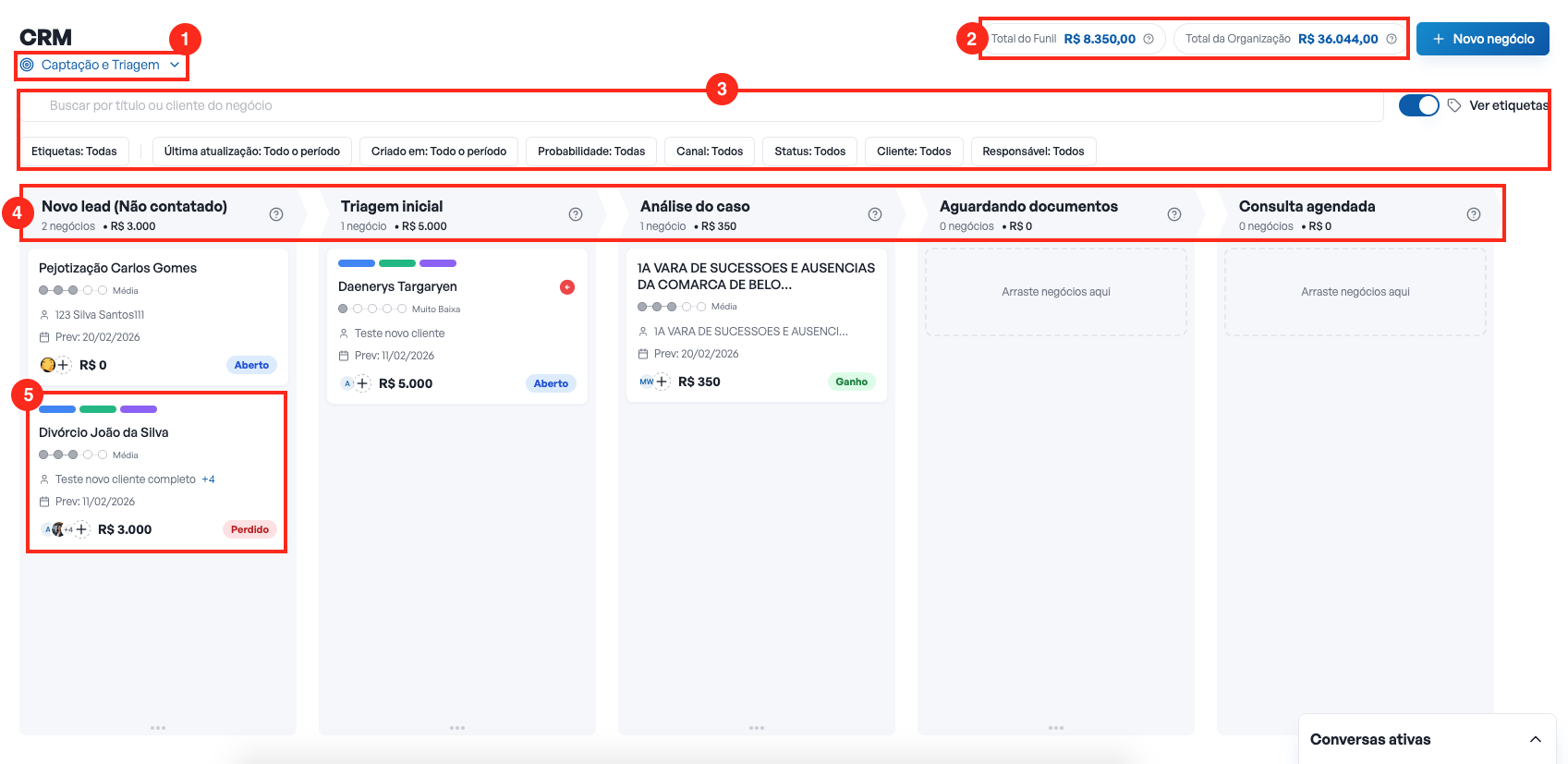Click the Análise do caso column bottom drag handle
The width and height of the screenshot is (1568, 764).
pos(757,728)
